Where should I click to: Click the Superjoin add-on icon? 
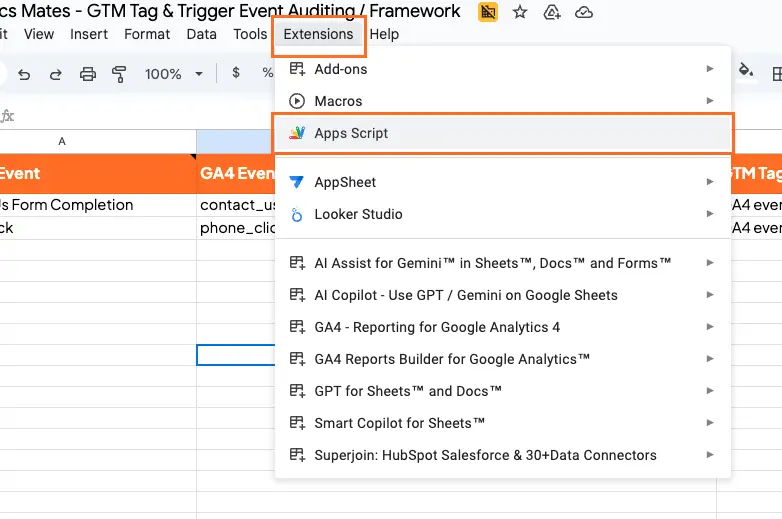coord(297,455)
